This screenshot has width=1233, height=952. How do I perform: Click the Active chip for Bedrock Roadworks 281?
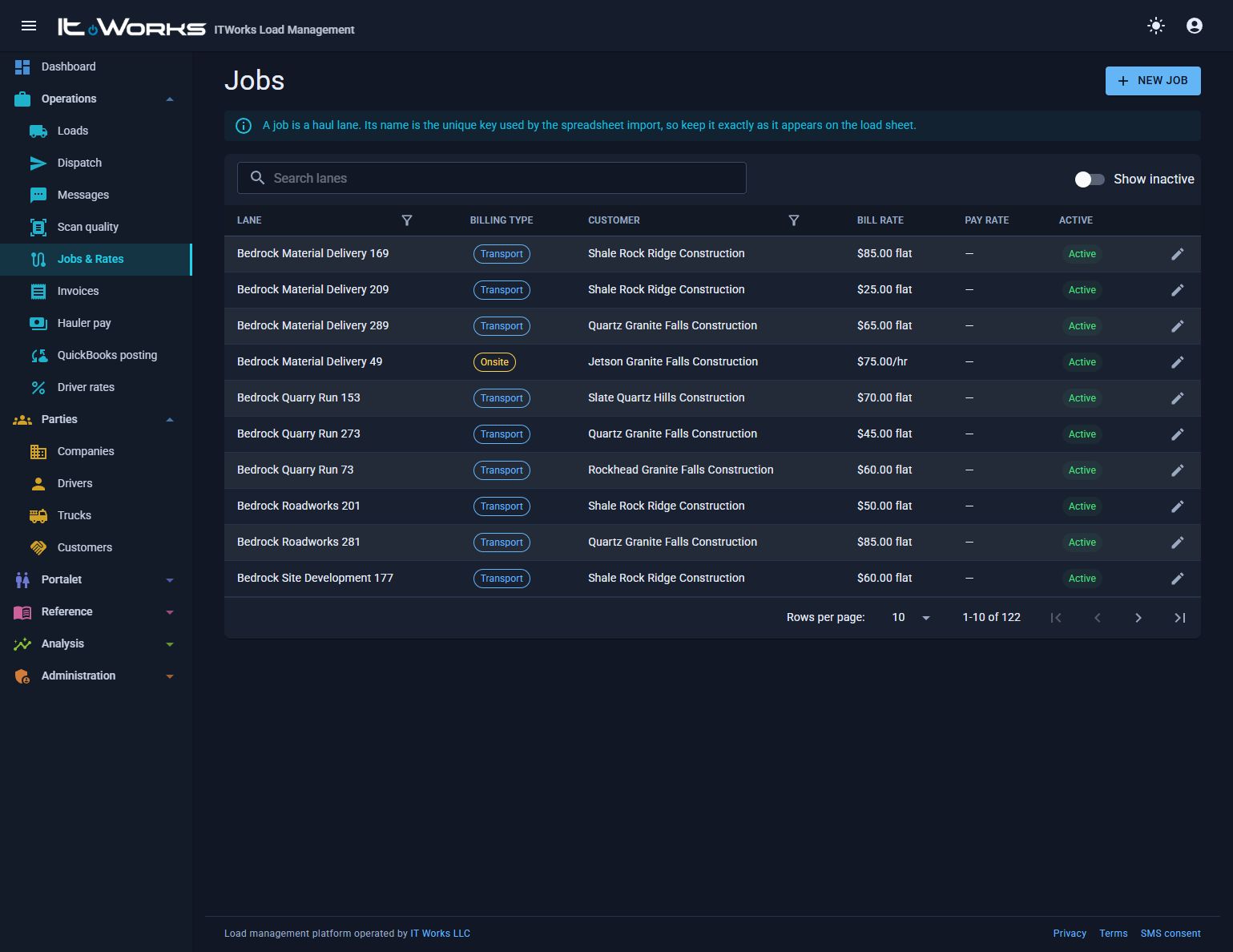[x=1082, y=543]
